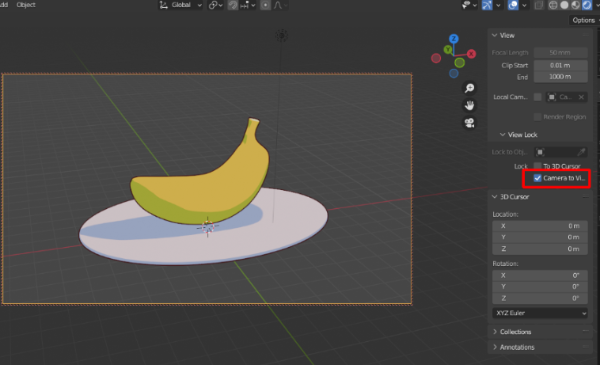This screenshot has height=365, width=600.
Task: Open the transform pivot point dropdown
Action: click(x=215, y=5)
